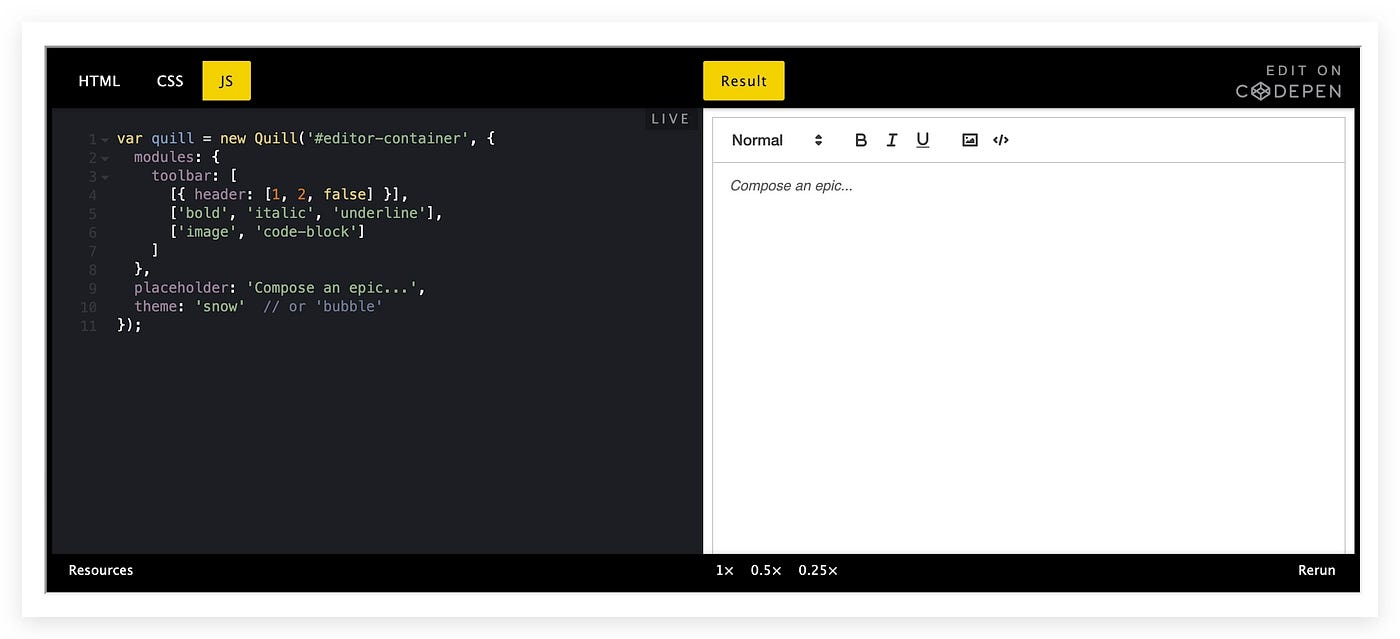Open the Resources button
Image resolution: width=1400 pixels, height=639 pixels.
101,570
